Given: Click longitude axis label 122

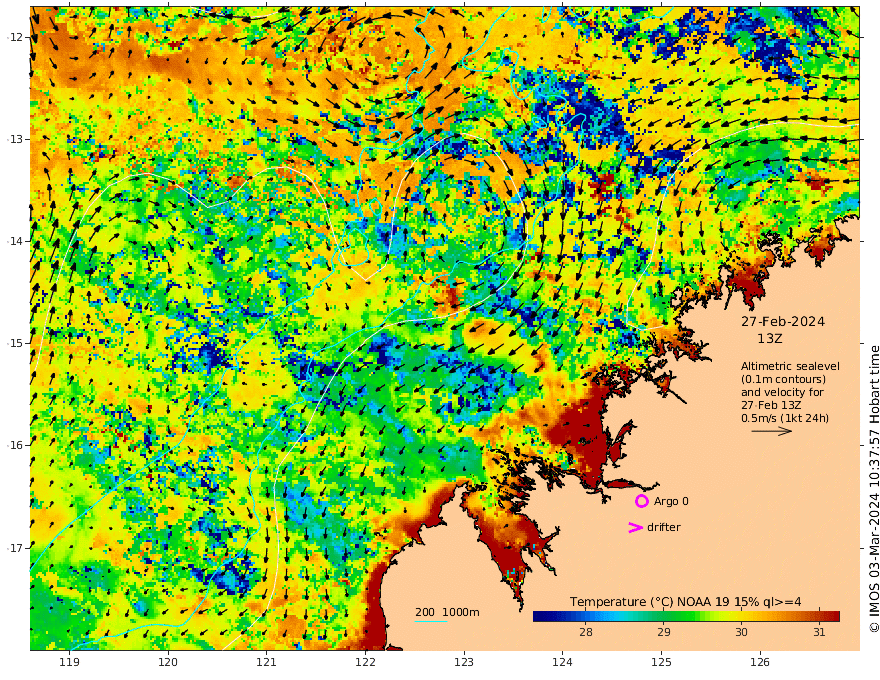Looking at the screenshot, I should 365,662.
